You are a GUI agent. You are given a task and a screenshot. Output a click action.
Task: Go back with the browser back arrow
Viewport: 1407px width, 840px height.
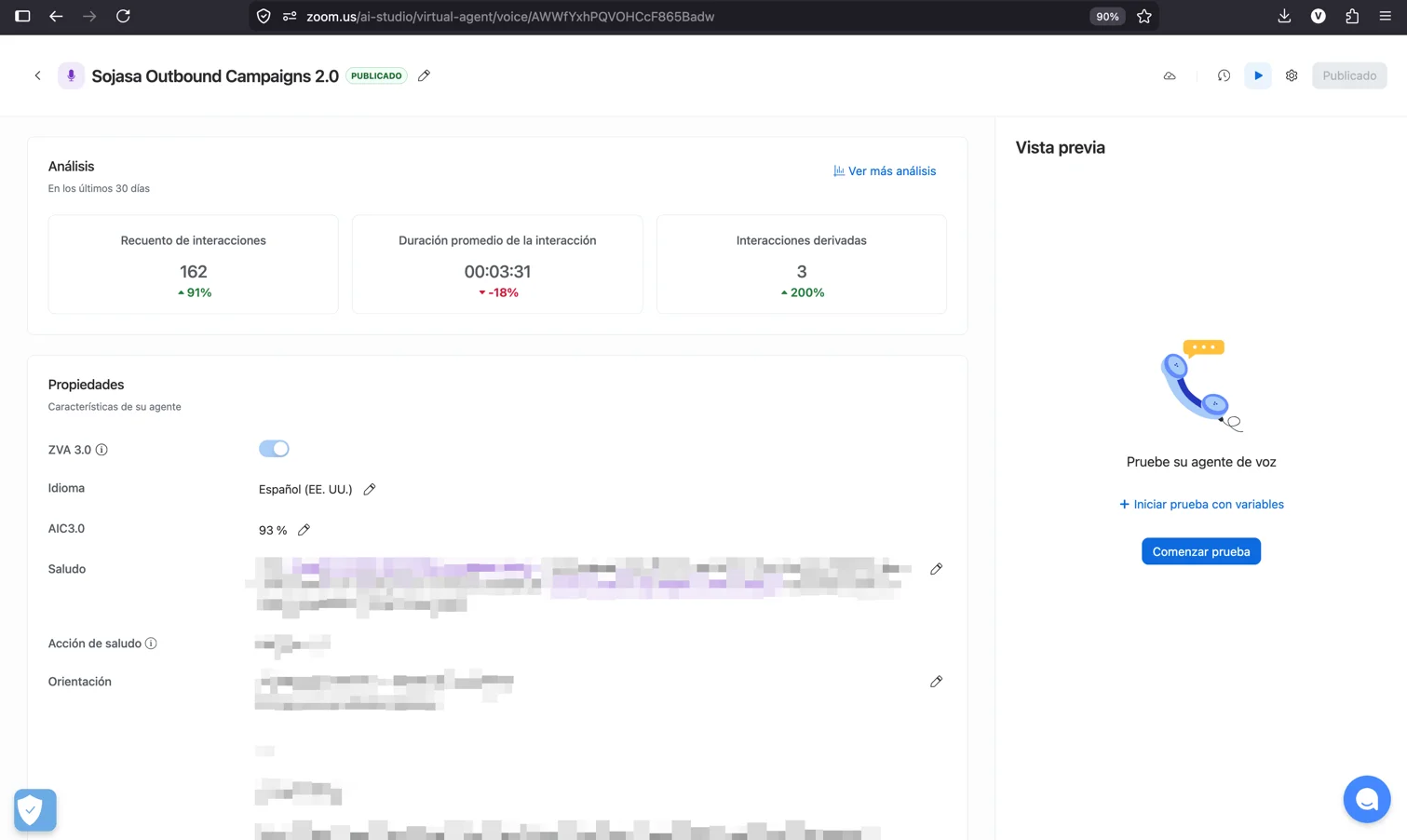click(56, 16)
